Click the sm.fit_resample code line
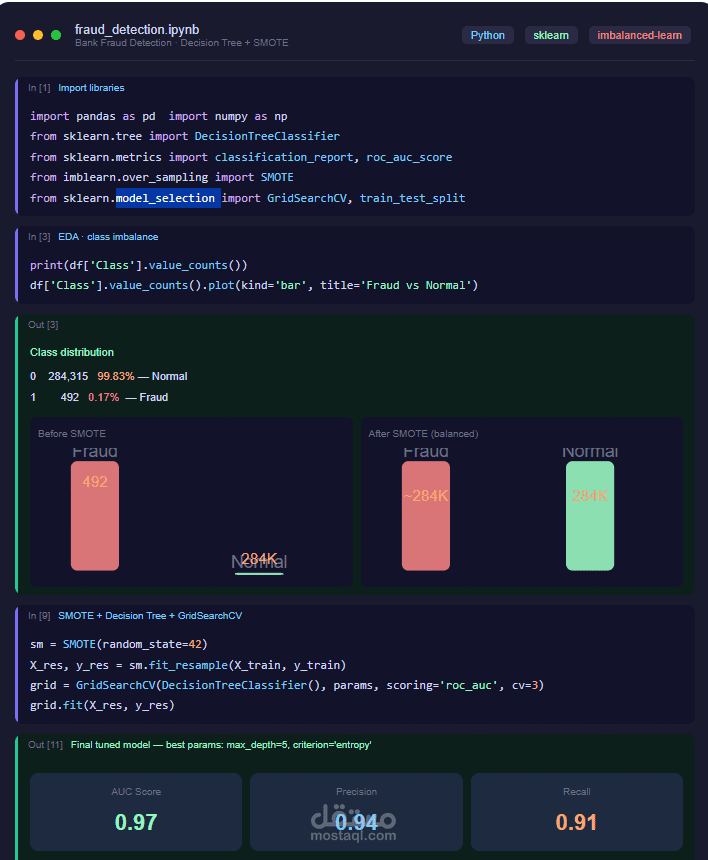708x860 pixels. [188, 665]
